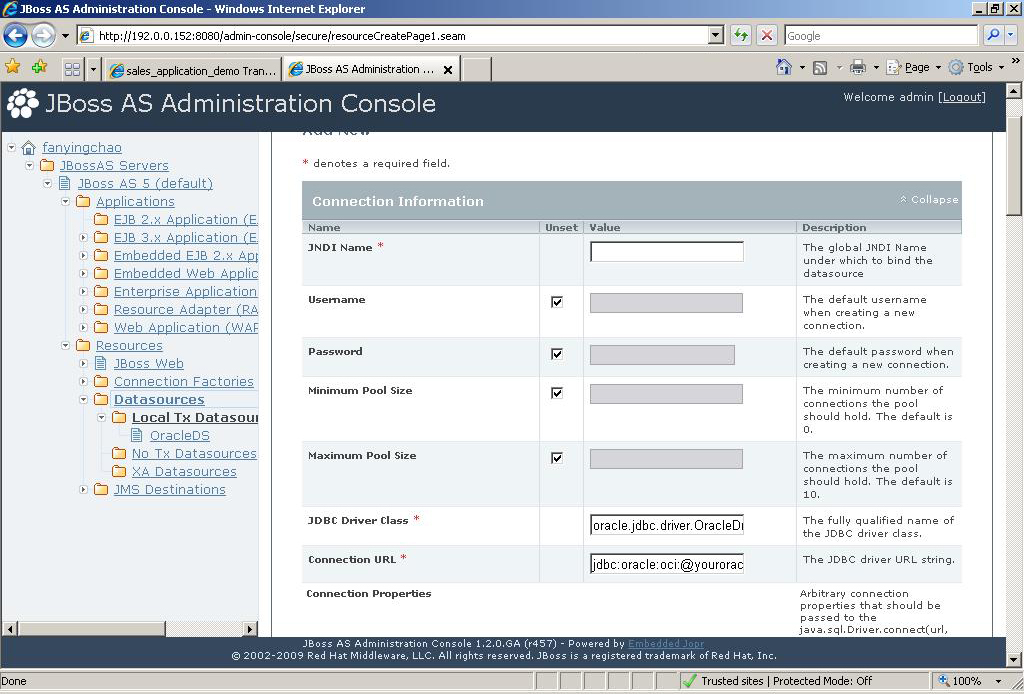This screenshot has height=694, width=1024.
Task: Click the Datasources folder icon
Action: [x=101, y=399]
